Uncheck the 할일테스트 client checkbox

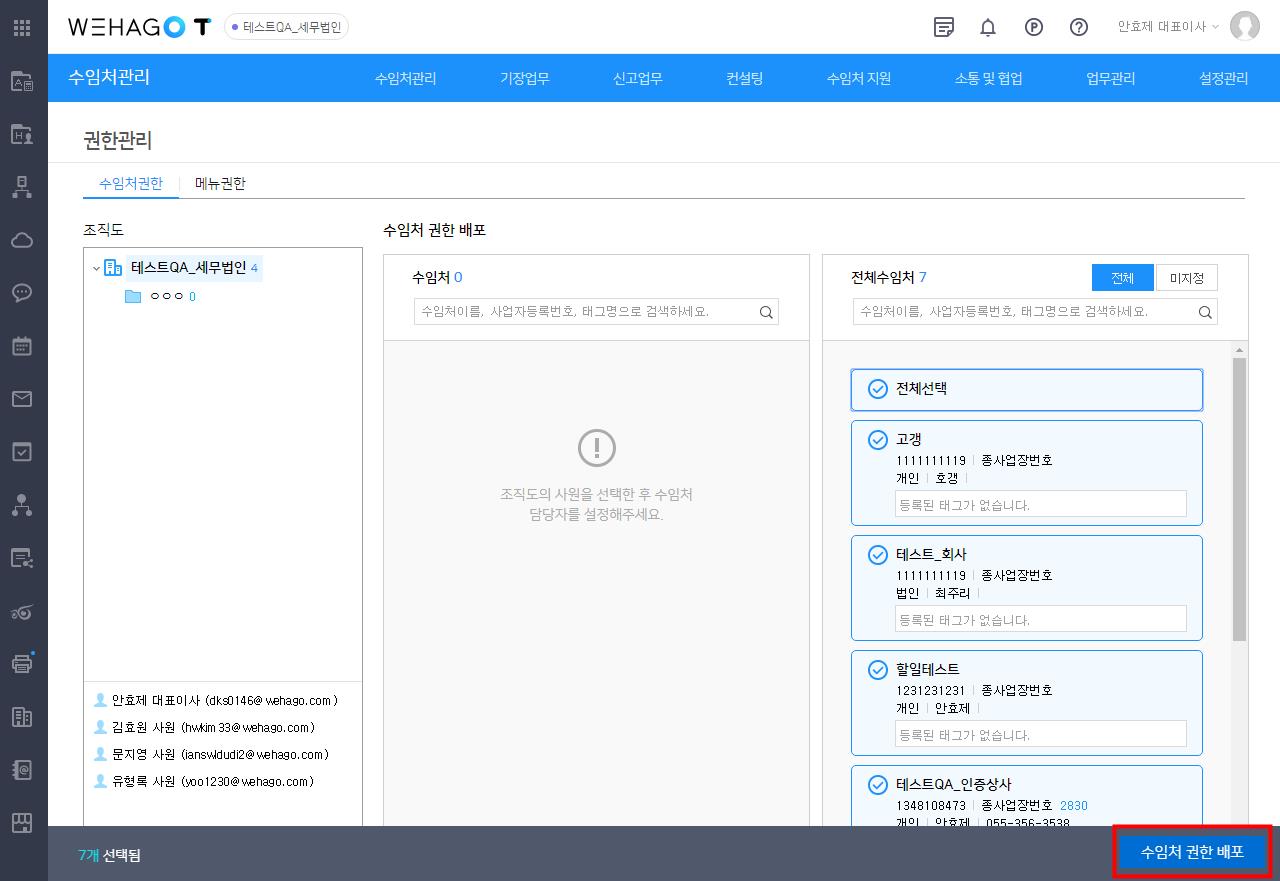[878, 670]
